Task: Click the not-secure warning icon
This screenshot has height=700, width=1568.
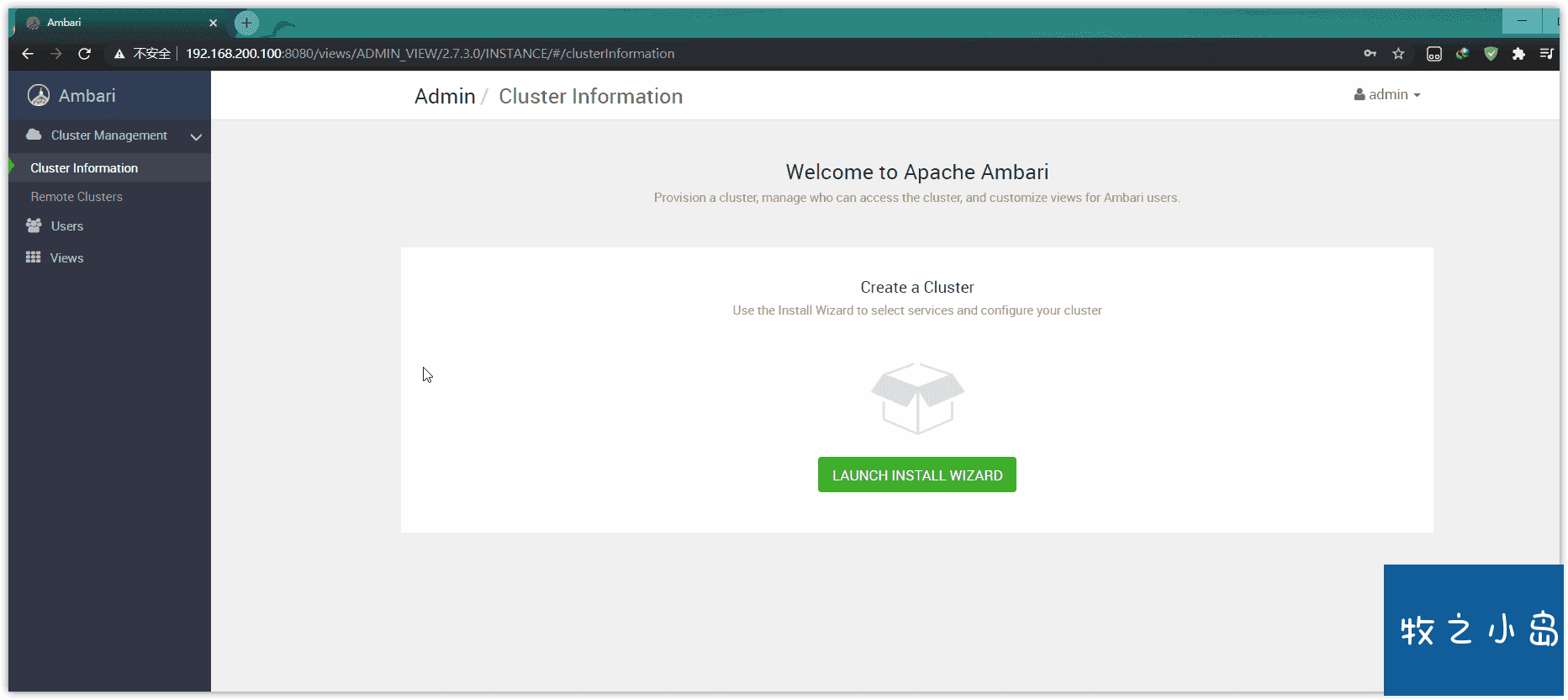Action: [x=119, y=54]
